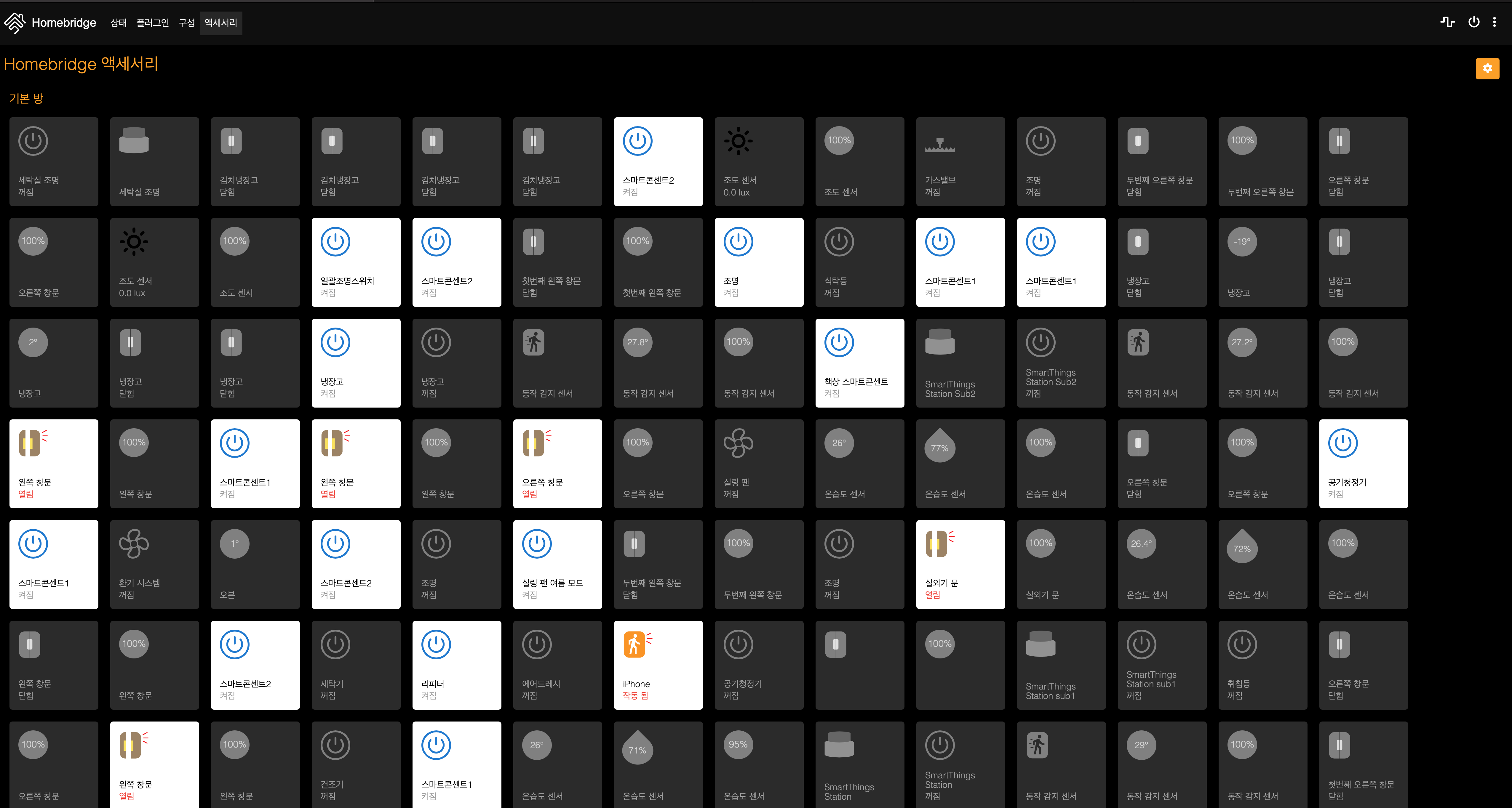This screenshot has height=808, width=1512.
Task: Open the terminal/log wave icon
Action: (1447, 22)
